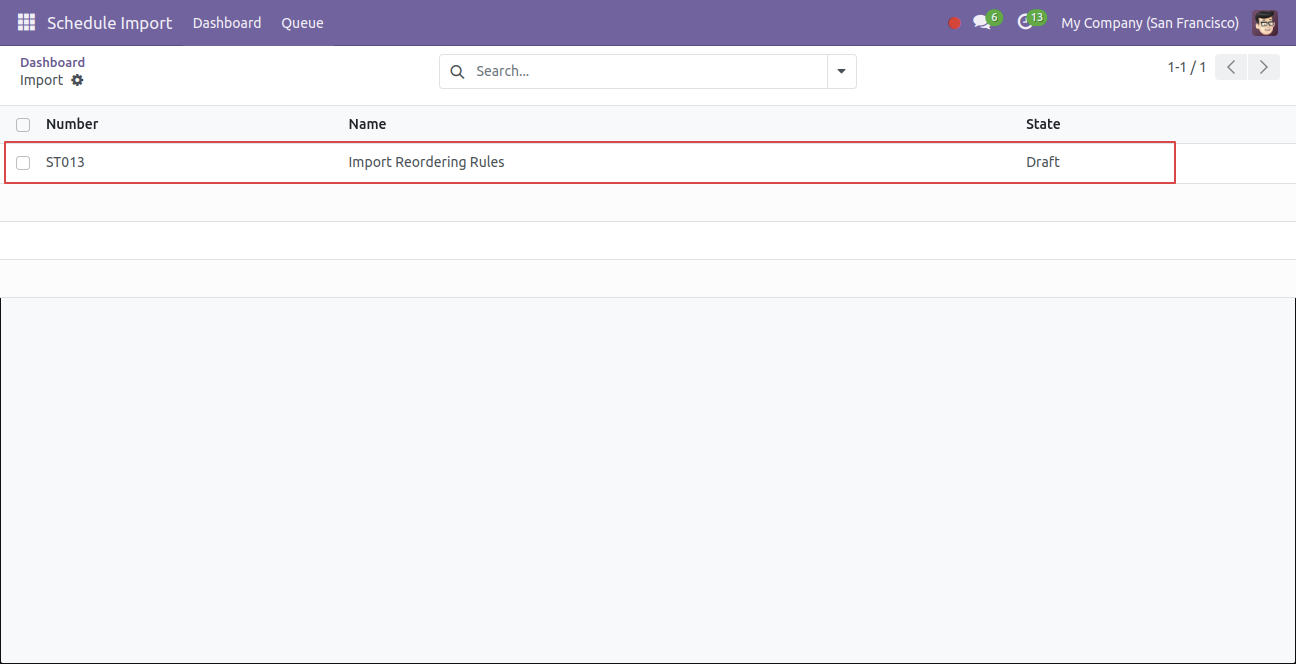Open the activities clock icon with 13 badge
1296x664 pixels.
click(1030, 21)
